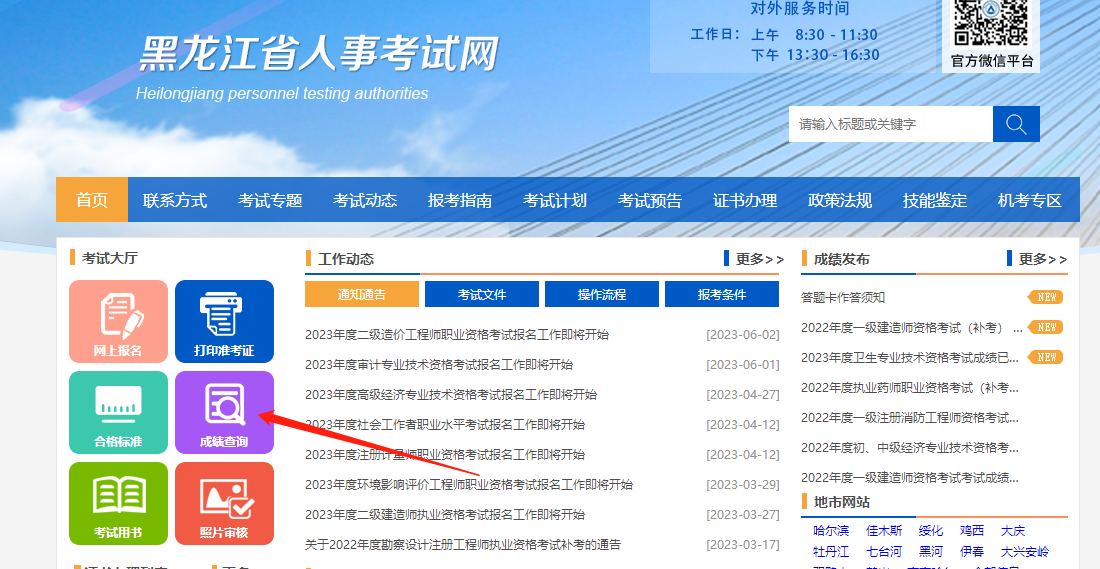Click the 考试用书 book icon tile
The width and height of the screenshot is (1100, 569).
point(118,503)
